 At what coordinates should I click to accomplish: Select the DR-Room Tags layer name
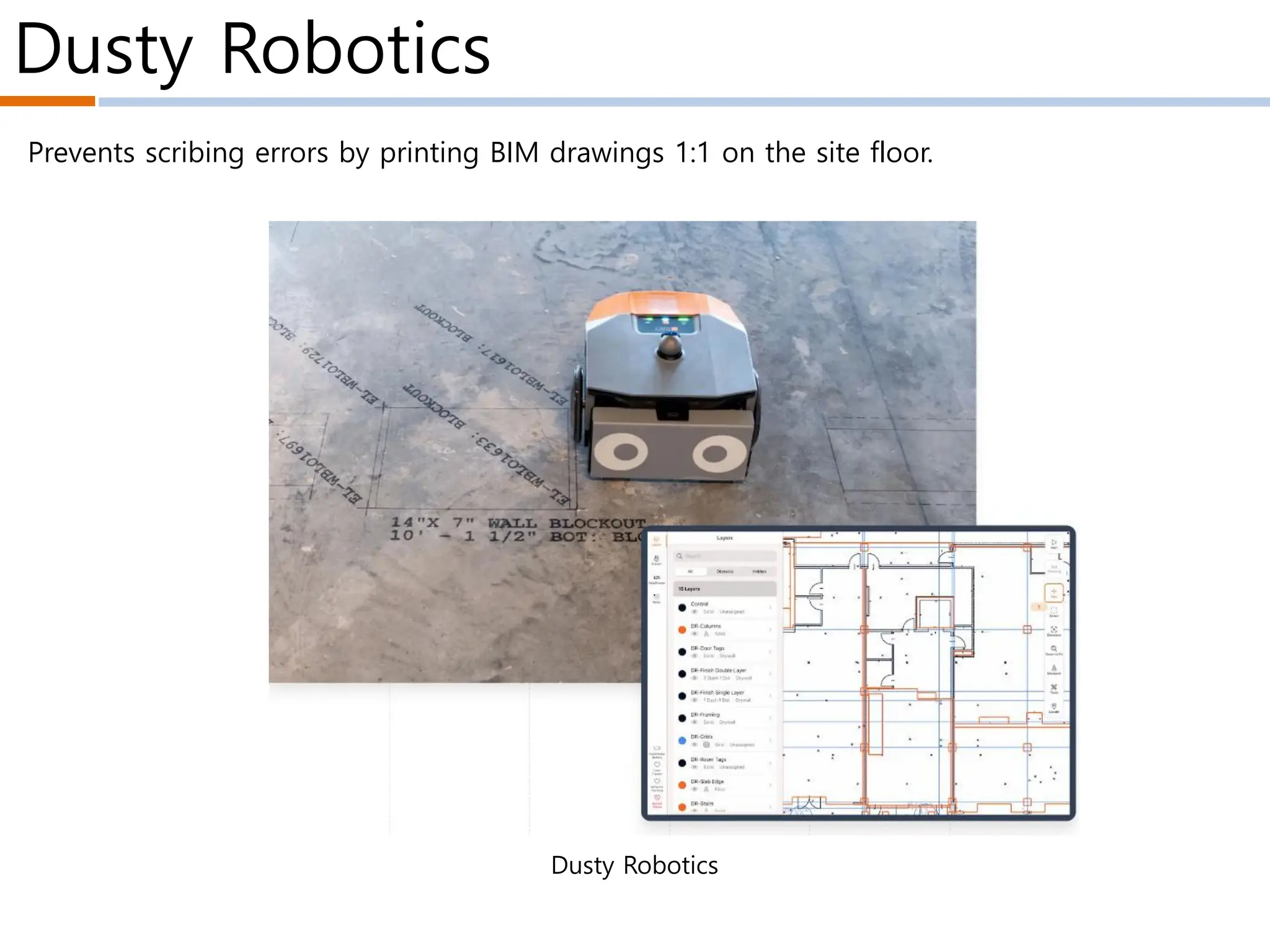click(x=708, y=759)
